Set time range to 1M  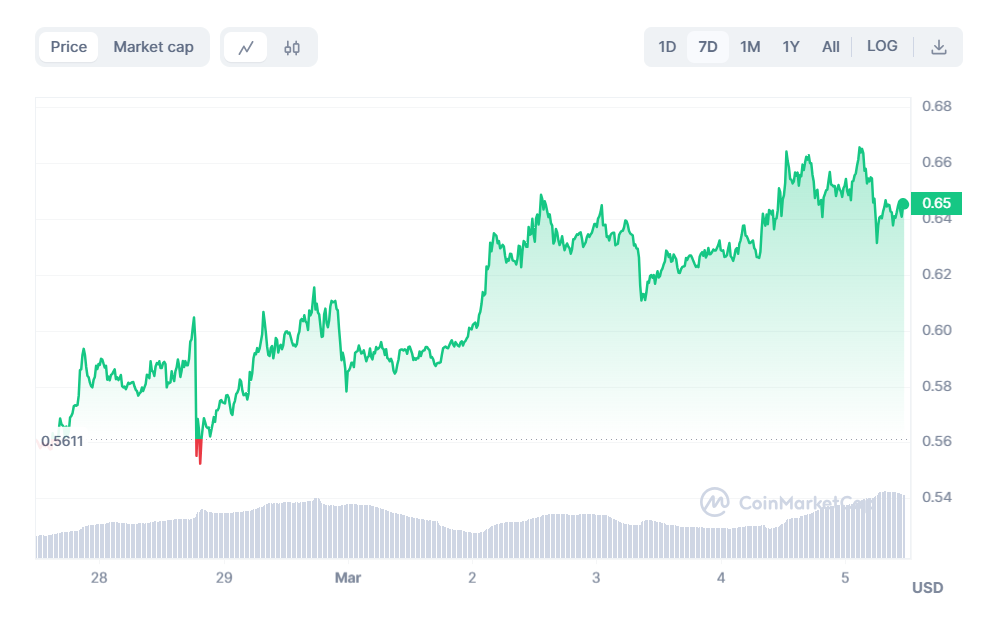tap(750, 47)
